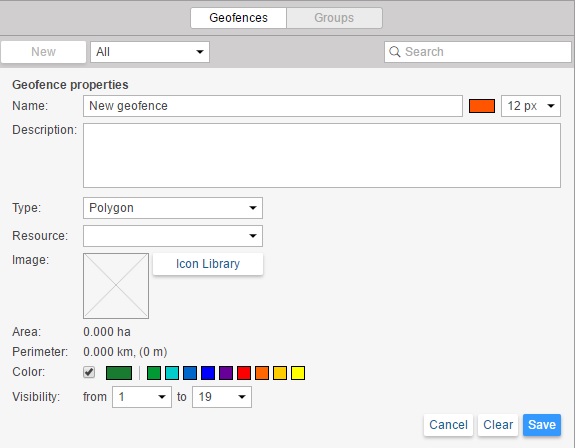Toggle the Color checkbox
This screenshot has height=448, width=576.
(x=89, y=372)
